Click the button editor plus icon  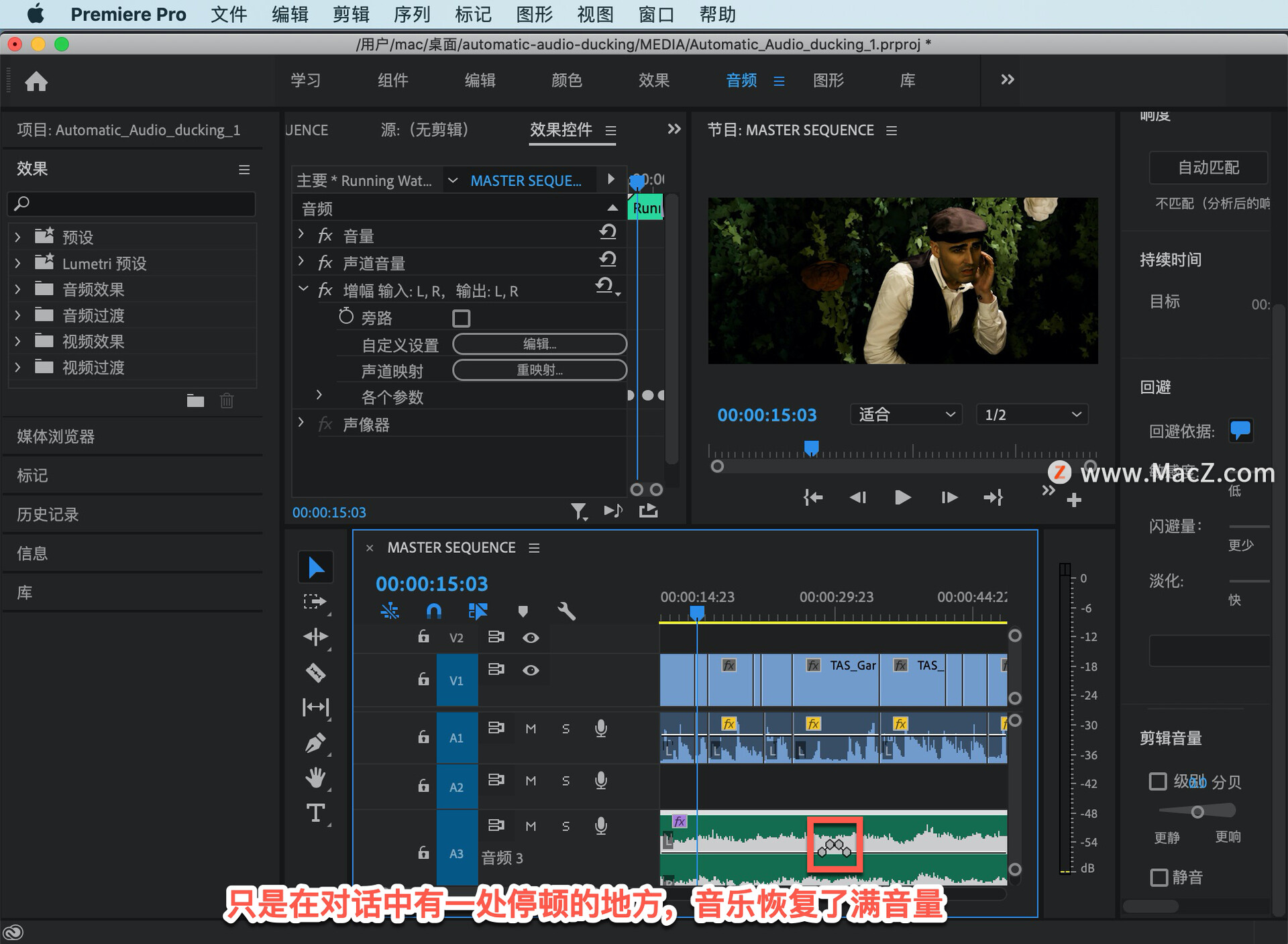1074,501
